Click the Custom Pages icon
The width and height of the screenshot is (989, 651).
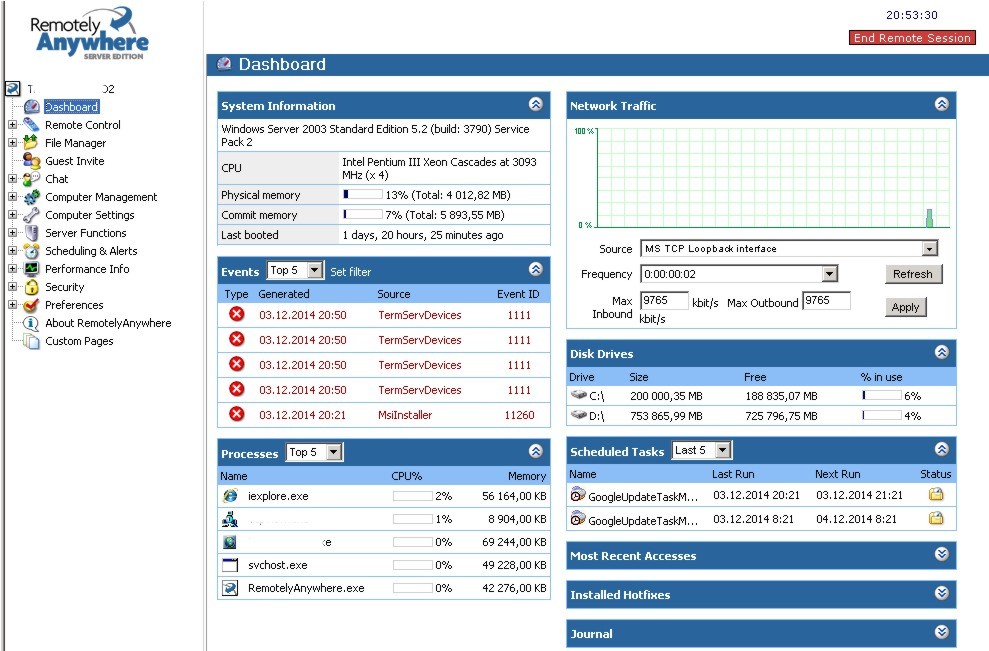(x=32, y=341)
